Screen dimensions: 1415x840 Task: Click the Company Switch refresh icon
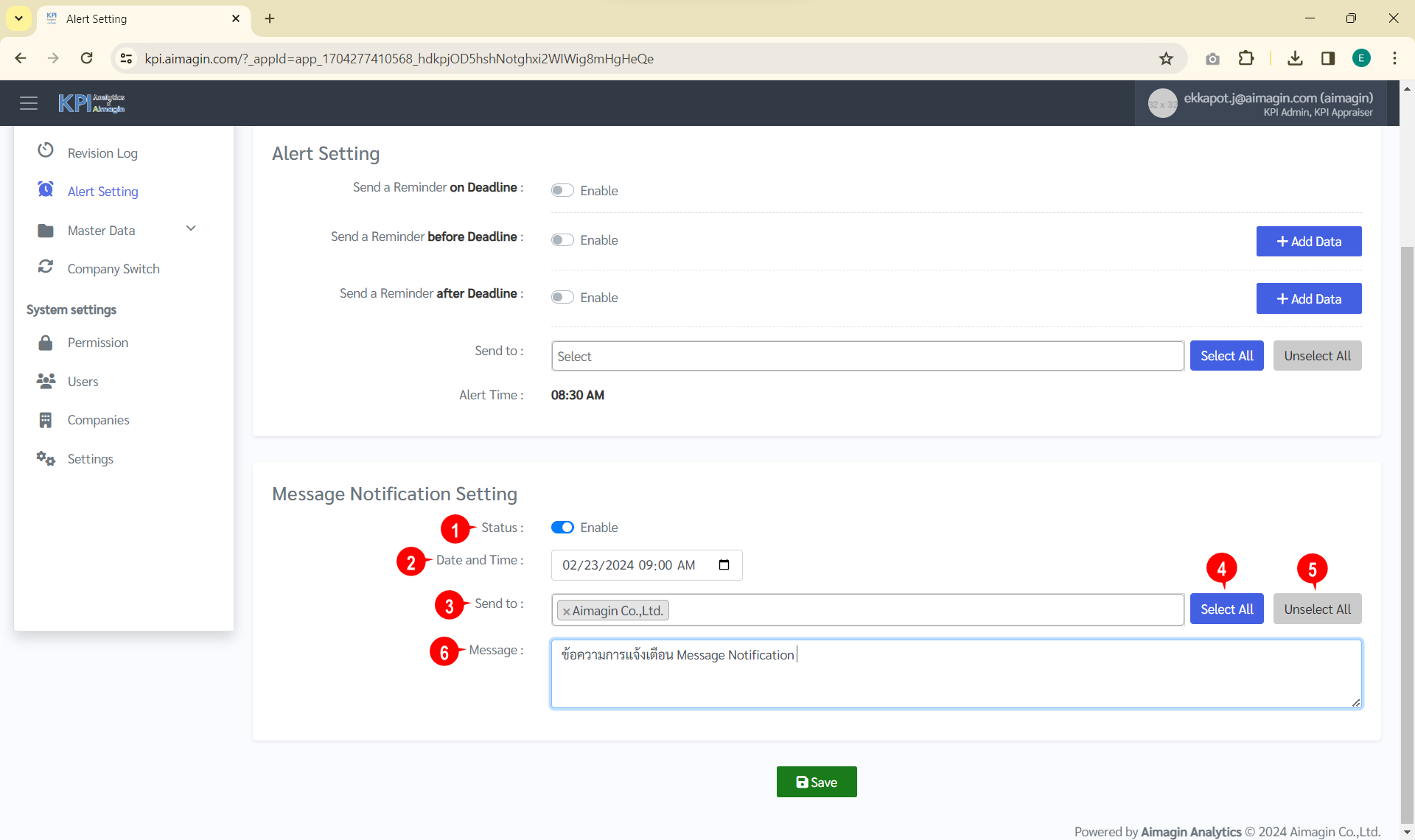(x=46, y=267)
